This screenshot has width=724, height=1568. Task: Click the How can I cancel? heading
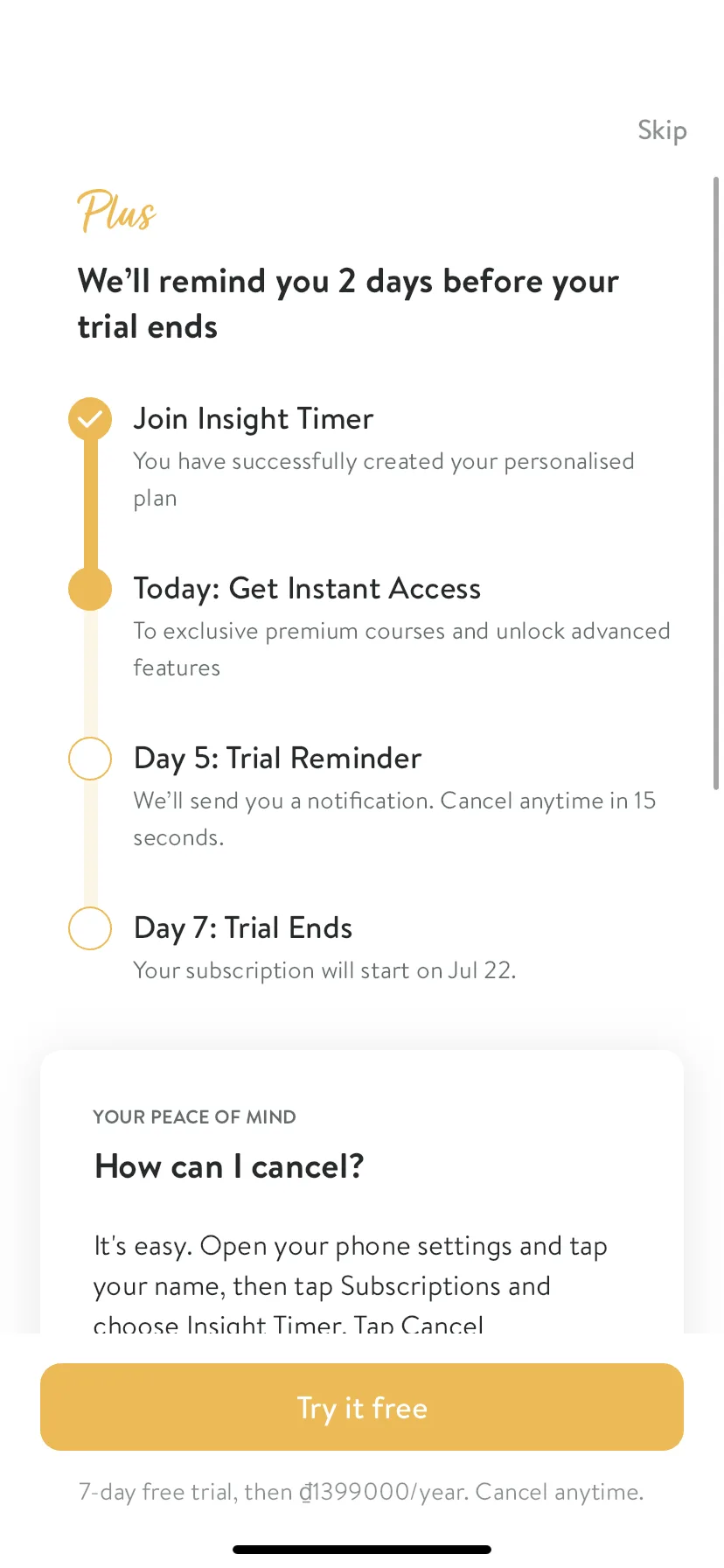click(x=229, y=1166)
